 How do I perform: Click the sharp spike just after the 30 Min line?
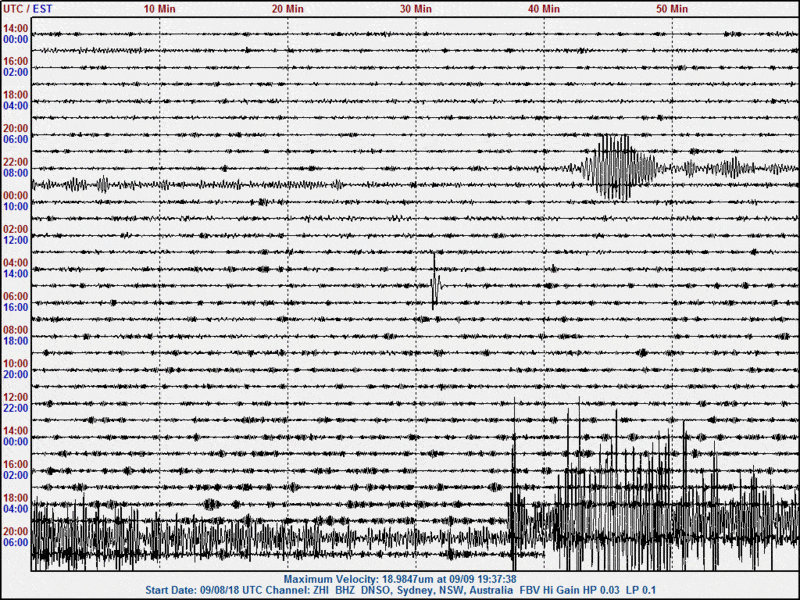pos(435,282)
